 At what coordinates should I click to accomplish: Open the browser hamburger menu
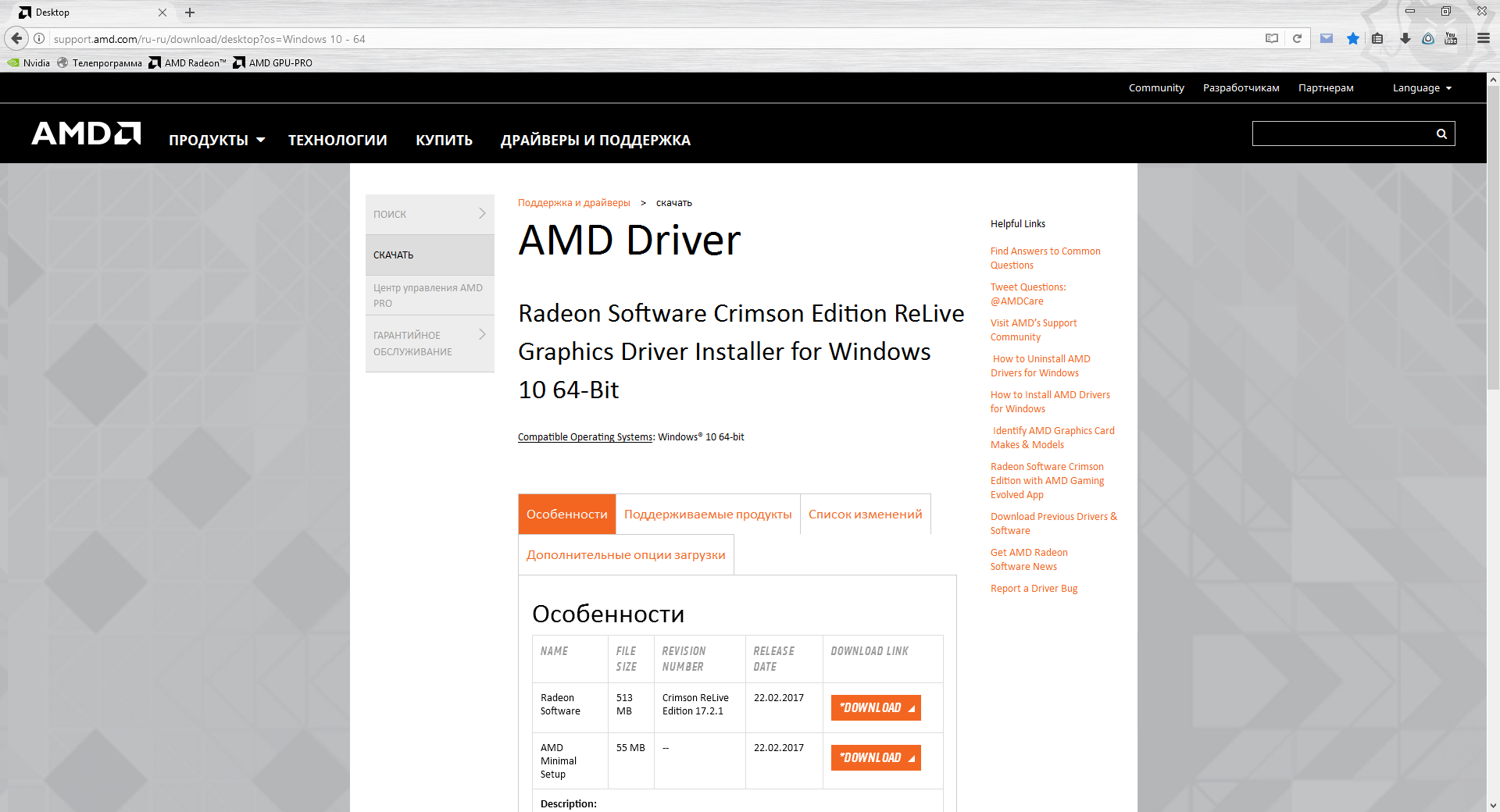tap(1483, 38)
